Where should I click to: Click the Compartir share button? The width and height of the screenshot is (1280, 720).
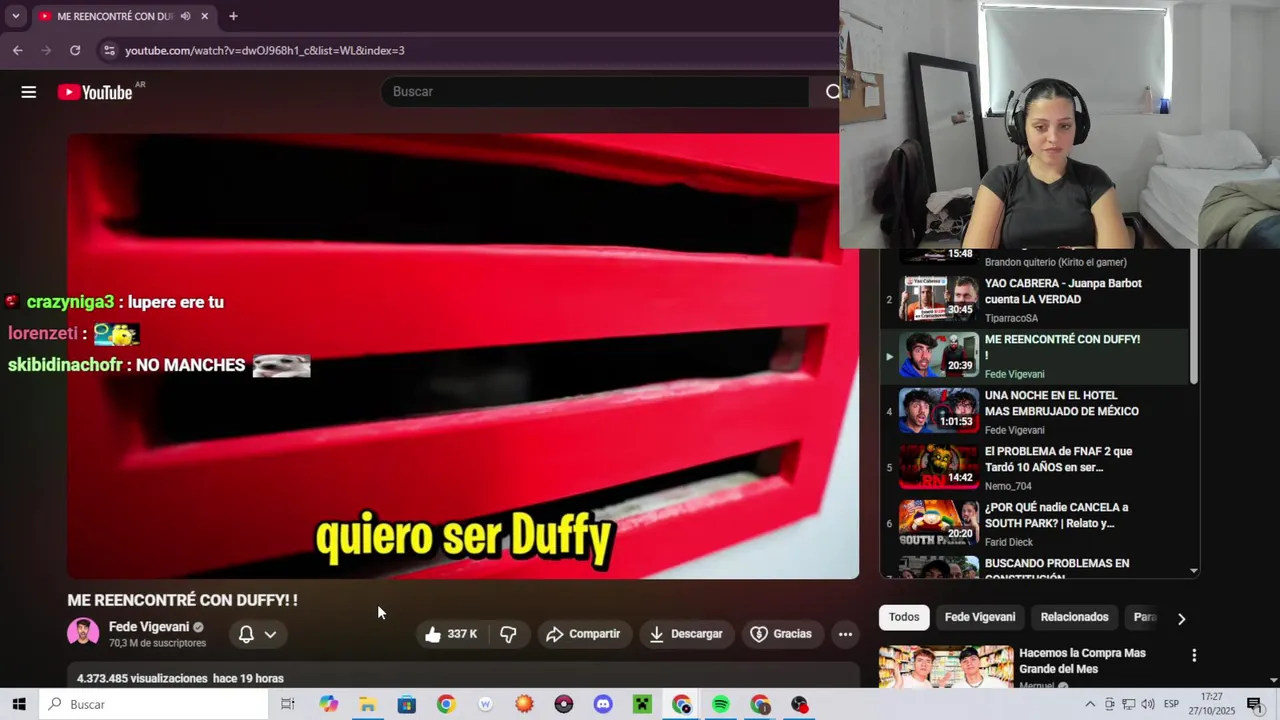click(584, 634)
